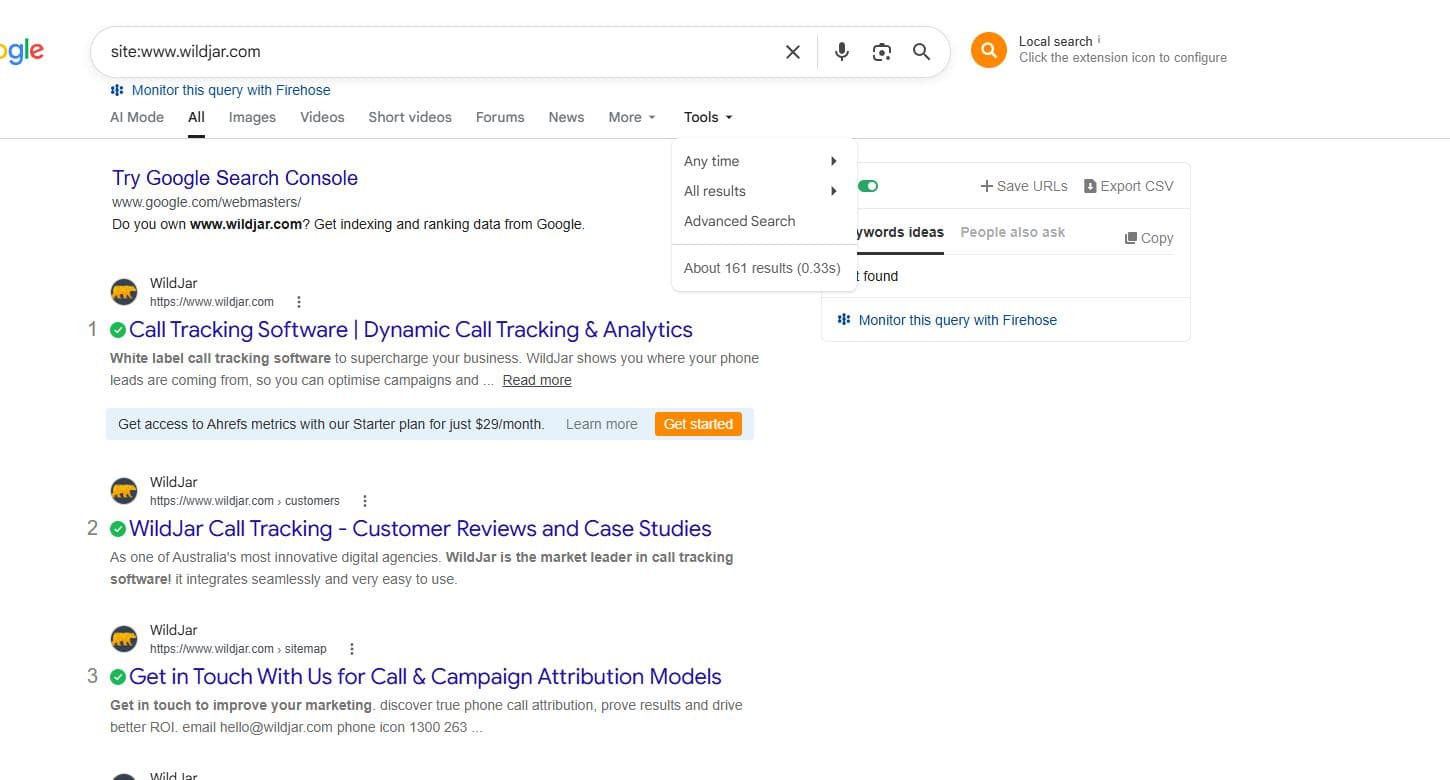1450x780 pixels.
Task: Click into the site:www.wildjar.com search field
Action: point(440,52)
